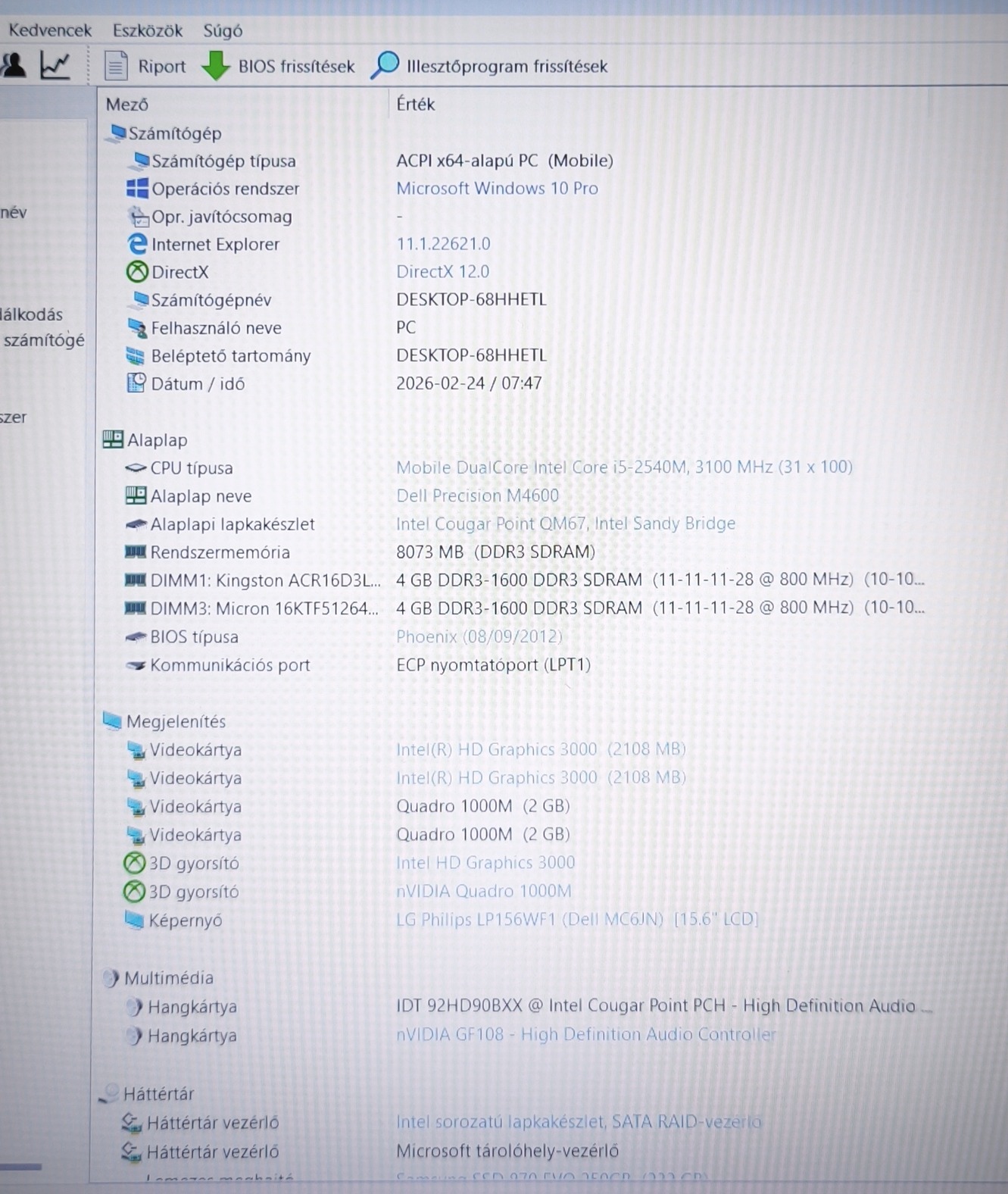Click the green BIOS update arrow icon
Screen dimensions: 1008x1194
[x=216, y=66]
